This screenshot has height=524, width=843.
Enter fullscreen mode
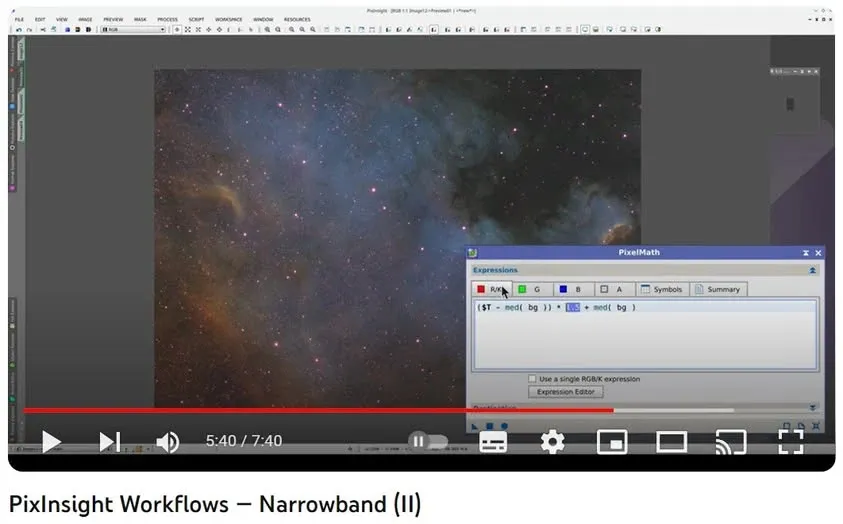[790, 442]
